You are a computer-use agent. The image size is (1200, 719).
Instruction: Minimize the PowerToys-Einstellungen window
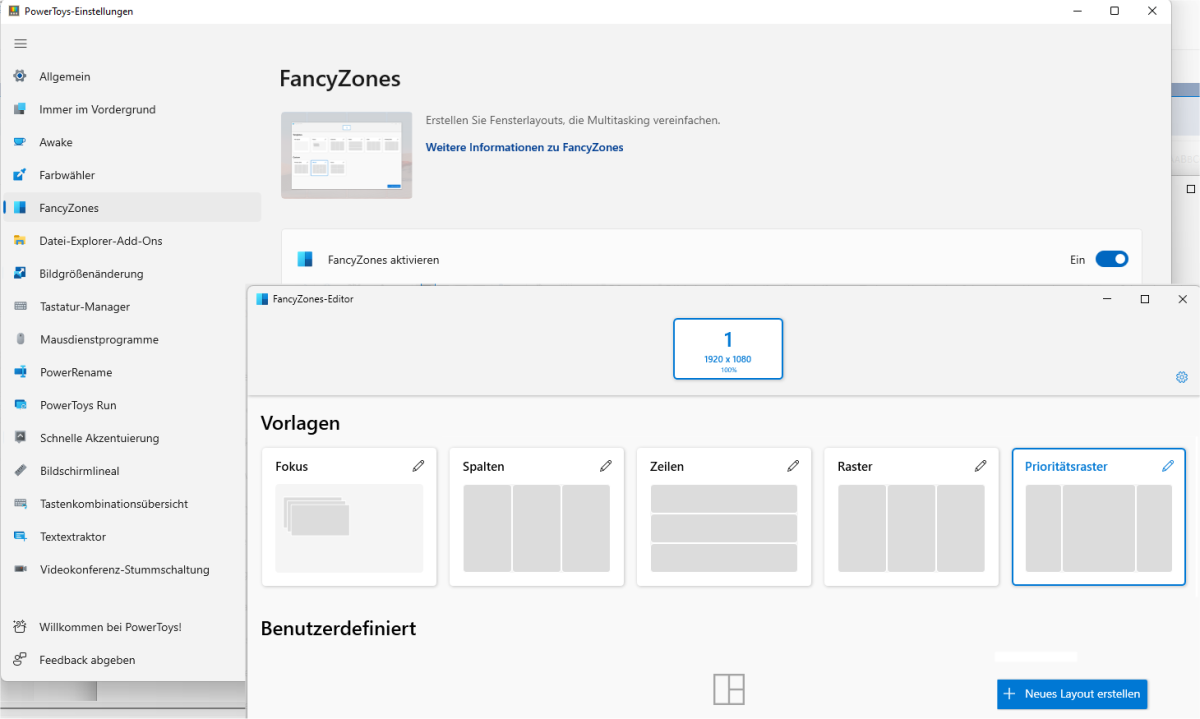point(1075,11)
